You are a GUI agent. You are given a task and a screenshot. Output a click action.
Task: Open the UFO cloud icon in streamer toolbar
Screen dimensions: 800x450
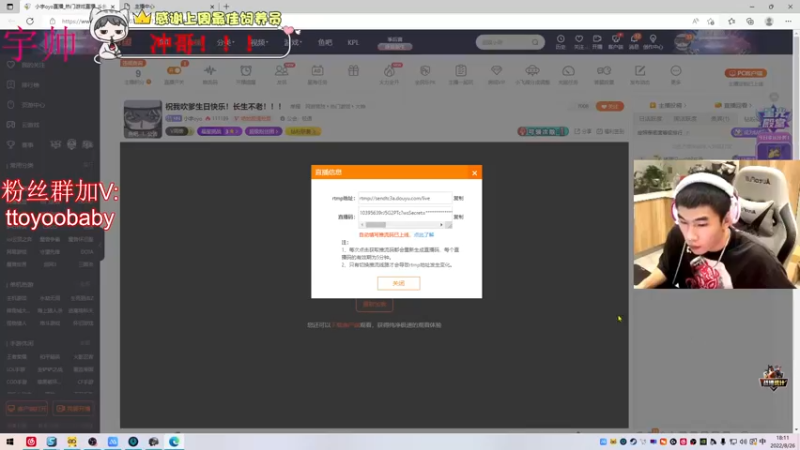tap(532, 70)
